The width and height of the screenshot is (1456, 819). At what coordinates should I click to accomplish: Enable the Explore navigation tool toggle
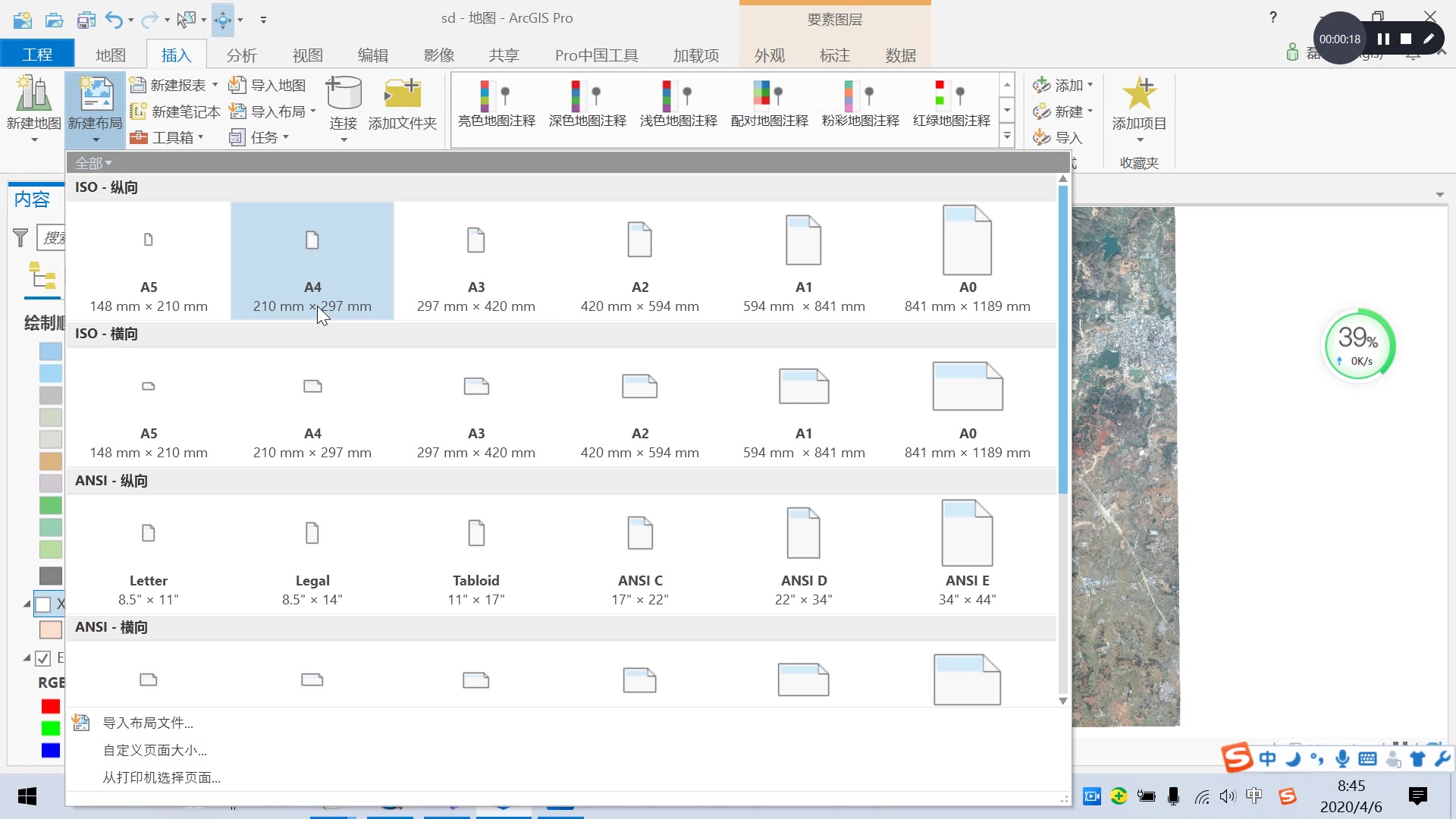224,20
